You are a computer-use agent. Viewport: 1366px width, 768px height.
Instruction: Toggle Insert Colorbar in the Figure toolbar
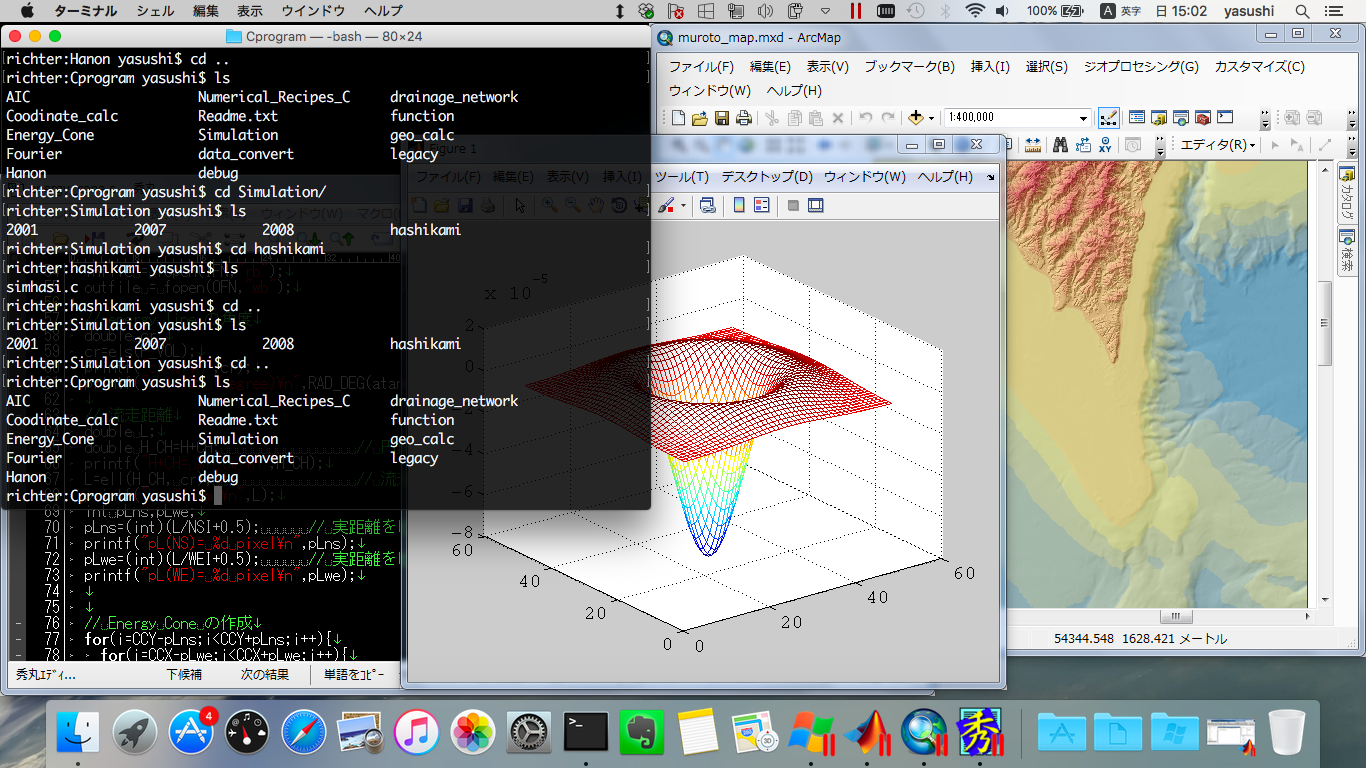(739, 205)
